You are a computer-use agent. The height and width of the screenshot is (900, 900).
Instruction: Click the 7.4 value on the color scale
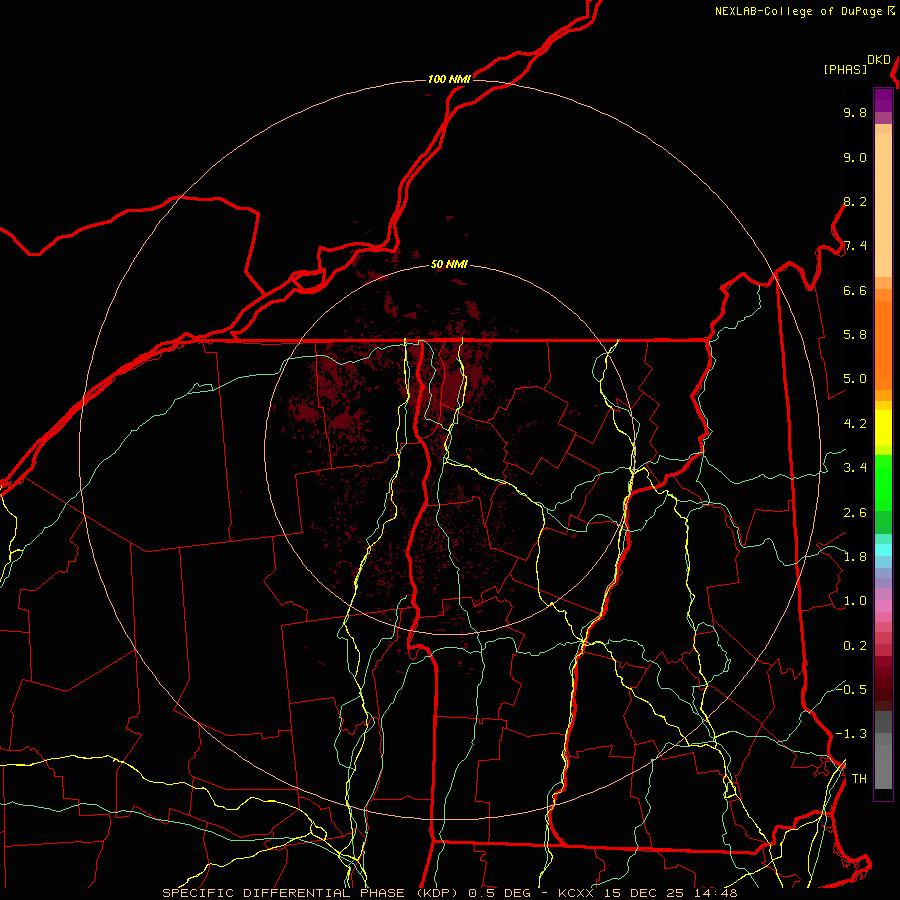(855, 246)
